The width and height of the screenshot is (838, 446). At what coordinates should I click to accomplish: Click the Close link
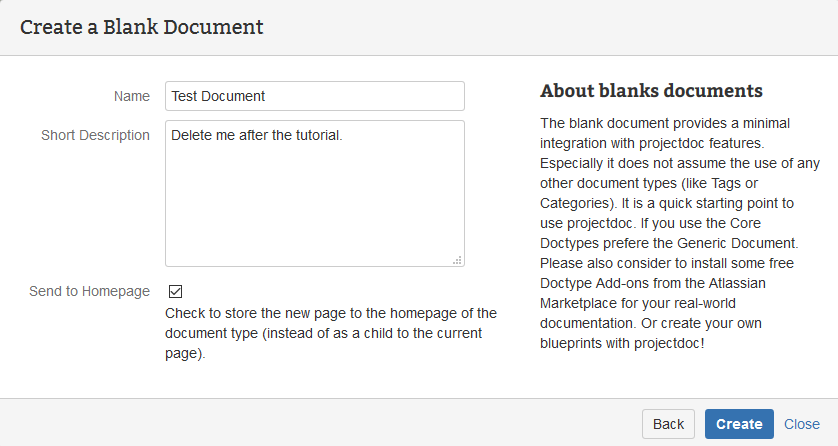click(x=802, y=424)
